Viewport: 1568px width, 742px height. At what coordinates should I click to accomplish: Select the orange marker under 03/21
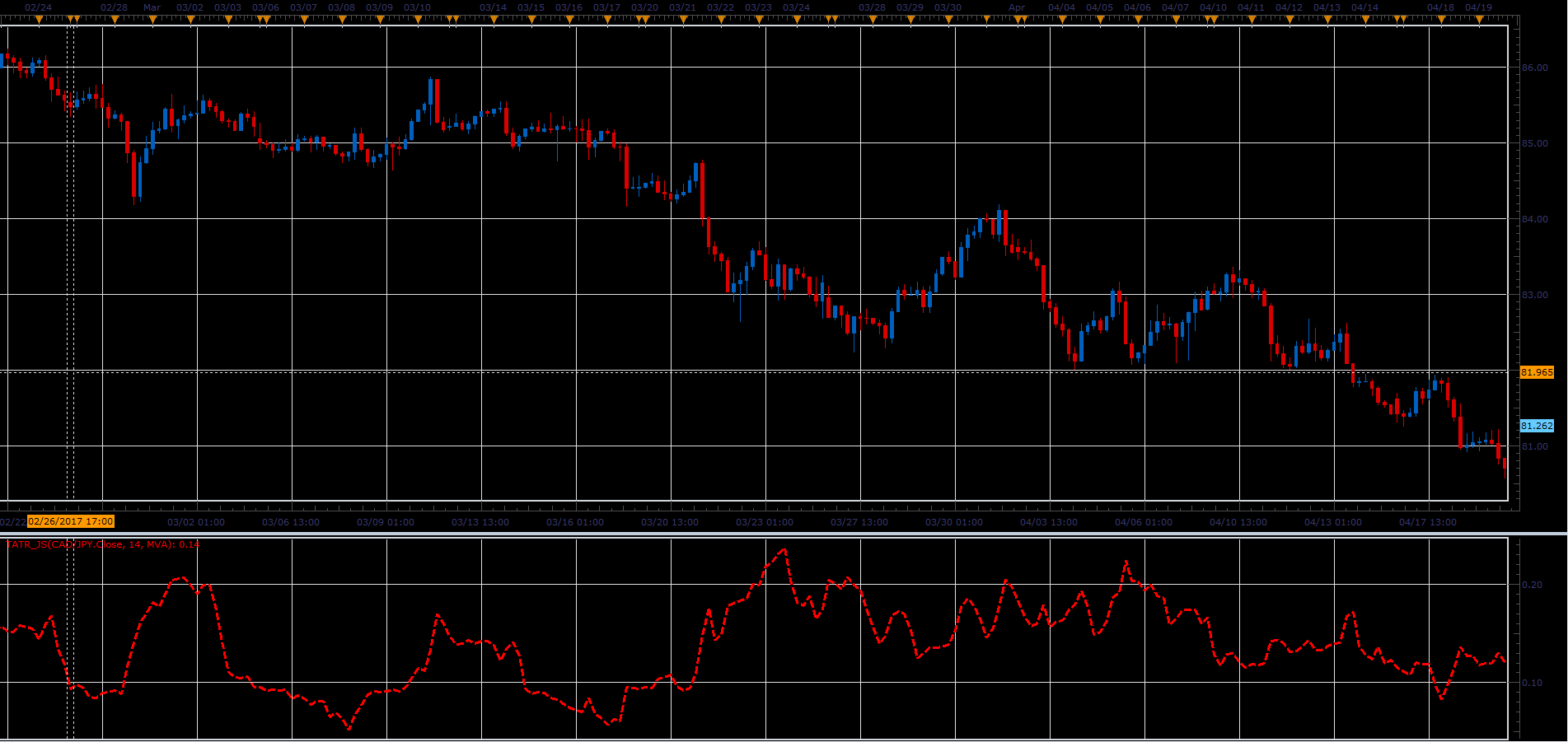coord(683,19)
